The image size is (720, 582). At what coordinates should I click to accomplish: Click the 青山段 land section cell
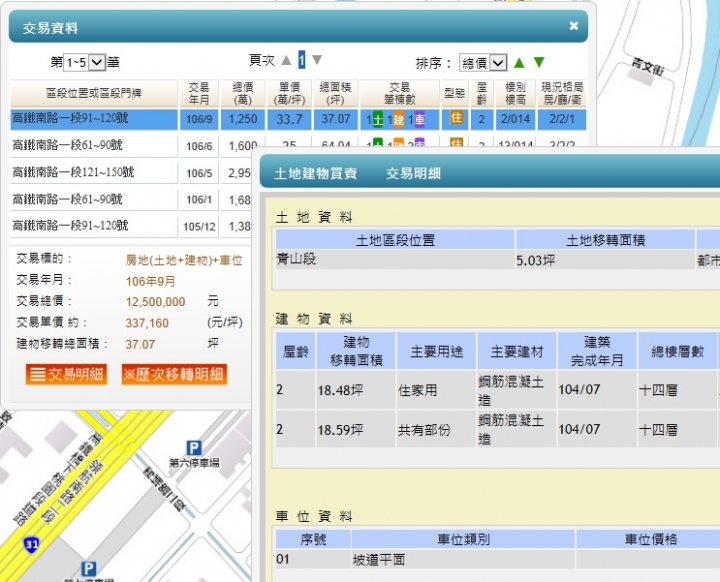tap(395, 260)
